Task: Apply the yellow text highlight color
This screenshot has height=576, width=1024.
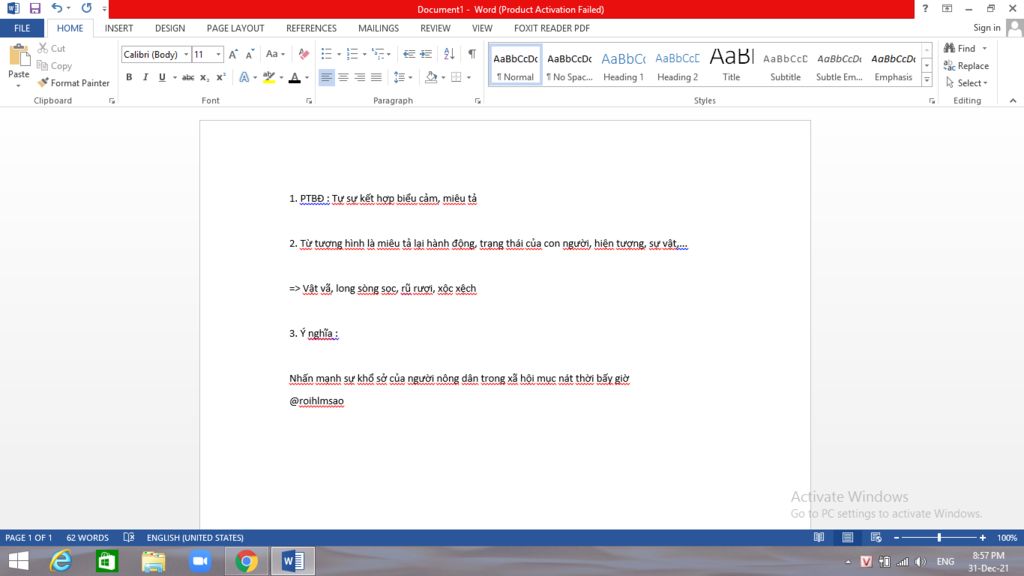Action: click(269, 77)
